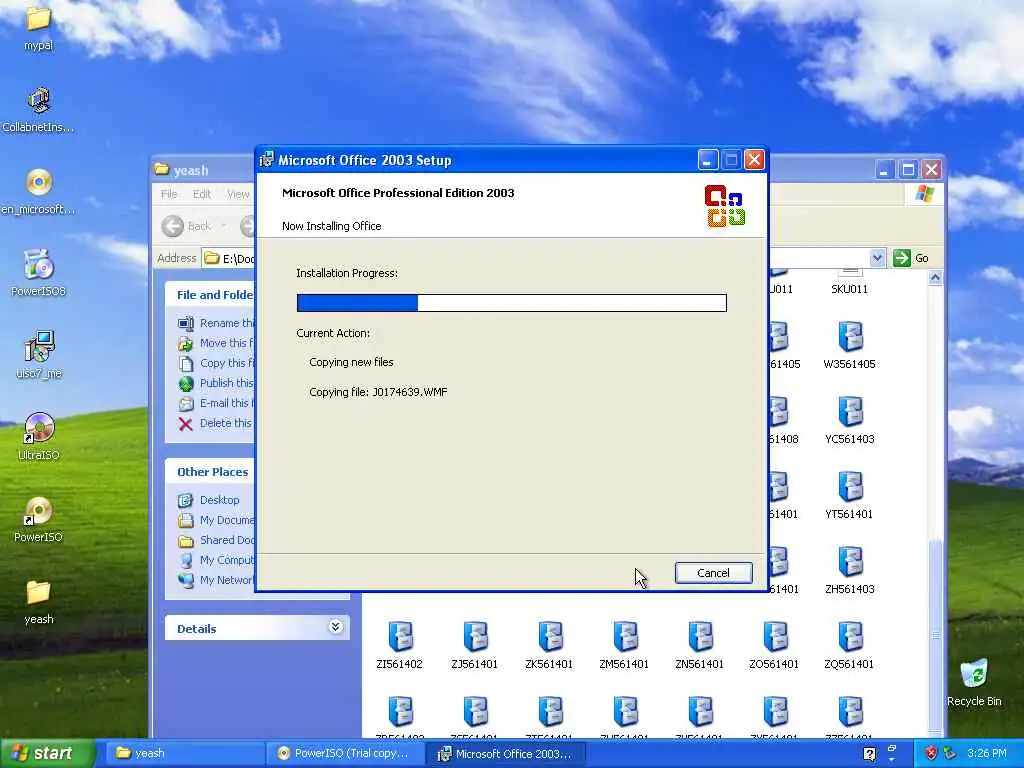Open the yeash folder on desktop

point(38,601)
